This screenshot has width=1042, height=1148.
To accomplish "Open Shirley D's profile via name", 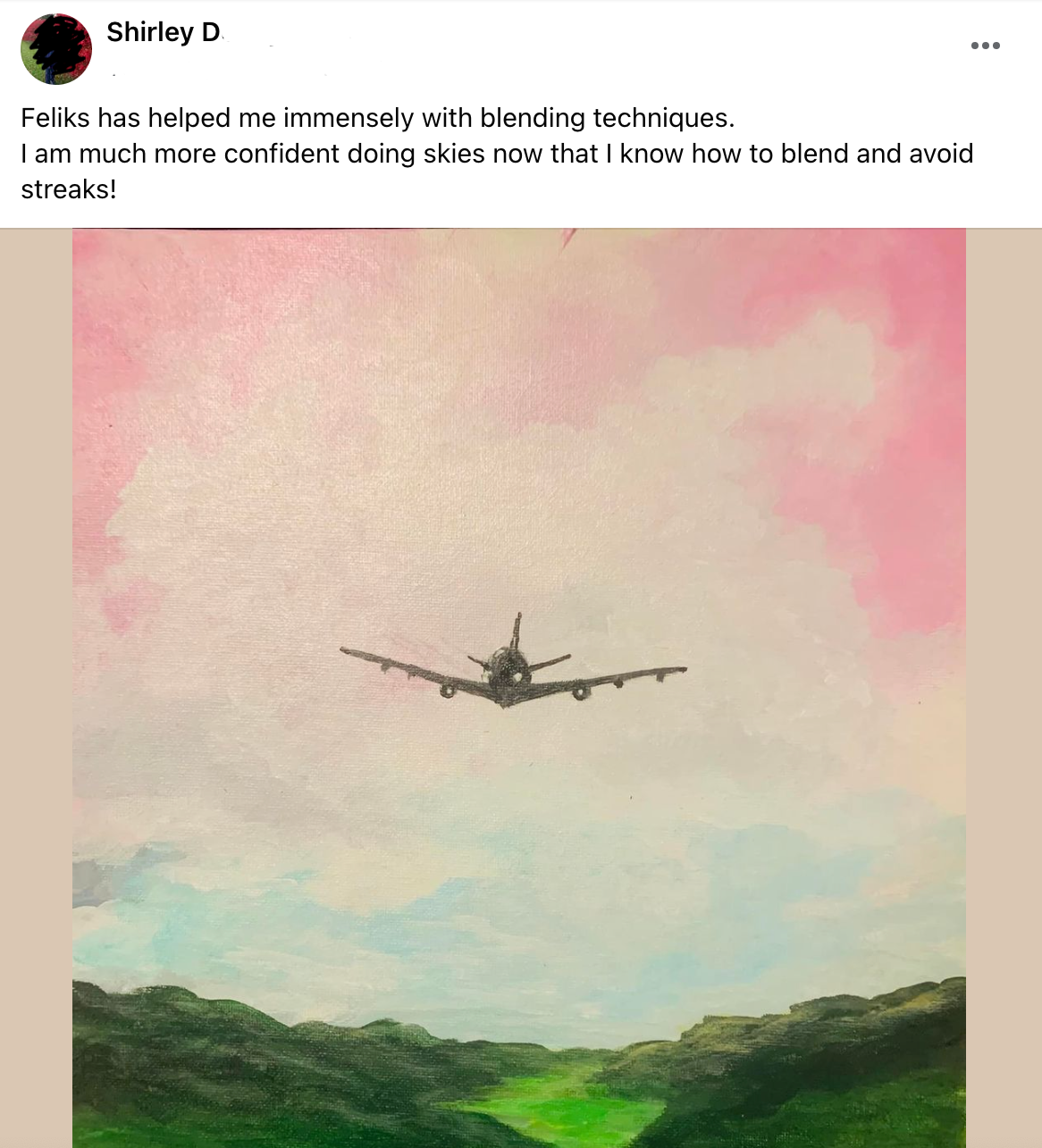I will pos(163,32).
